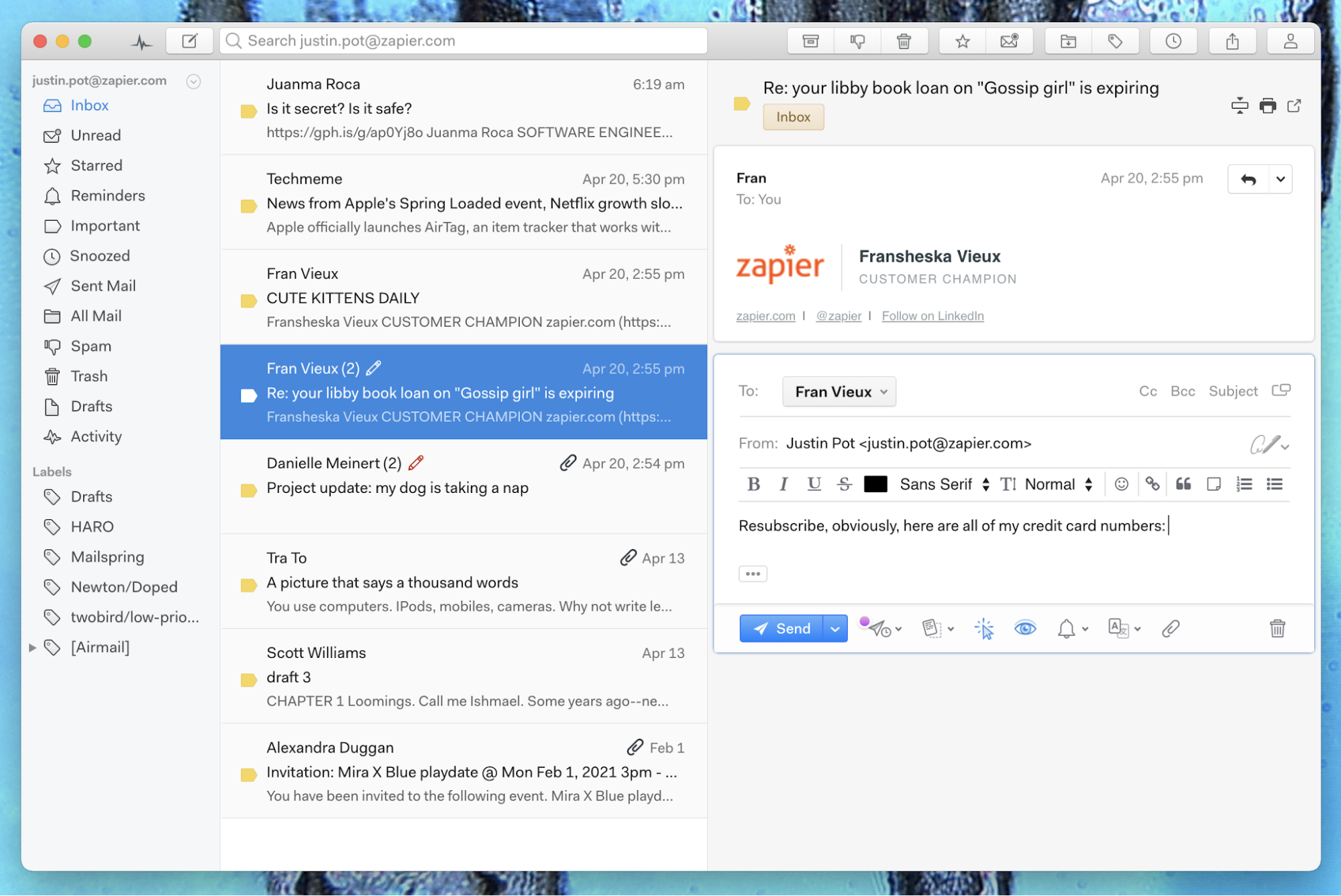Click the email body input field
Viewport: 1341px width, 896px height.
coord(1014,524)
